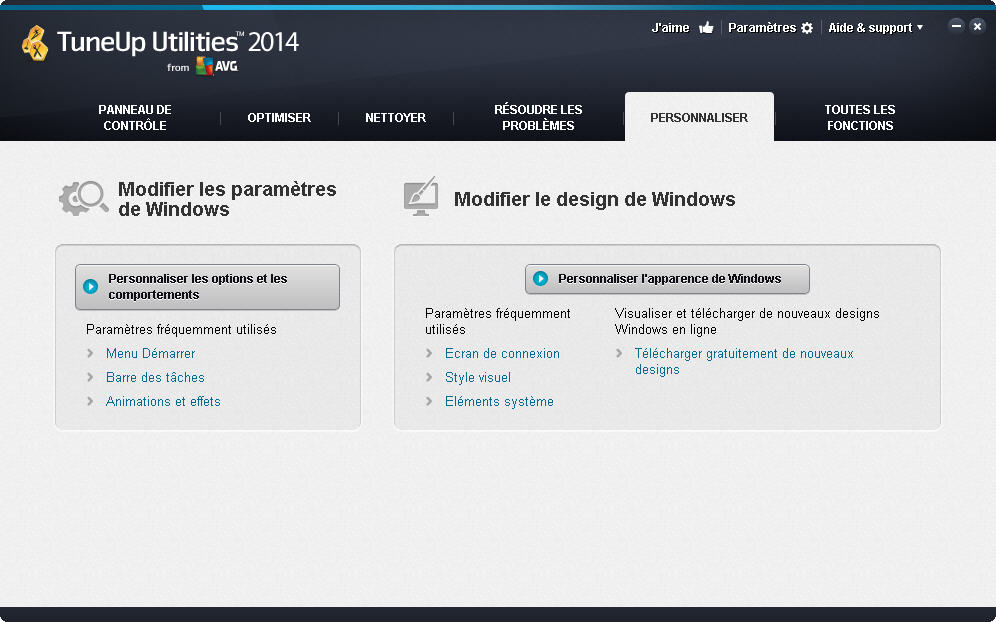996x622 pixels.
Task: Open the Ecran de connexion link
Action: tap(502, 353)
